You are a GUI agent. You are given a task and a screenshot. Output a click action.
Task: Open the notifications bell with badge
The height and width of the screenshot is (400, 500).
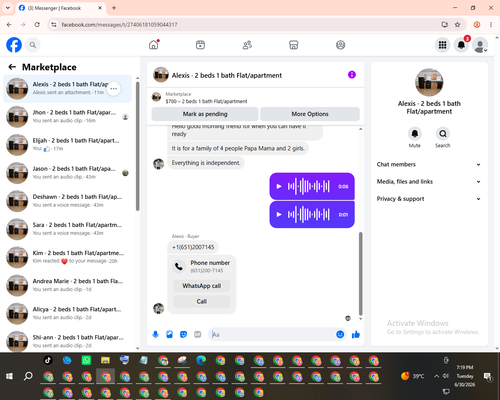coord(461,45)
